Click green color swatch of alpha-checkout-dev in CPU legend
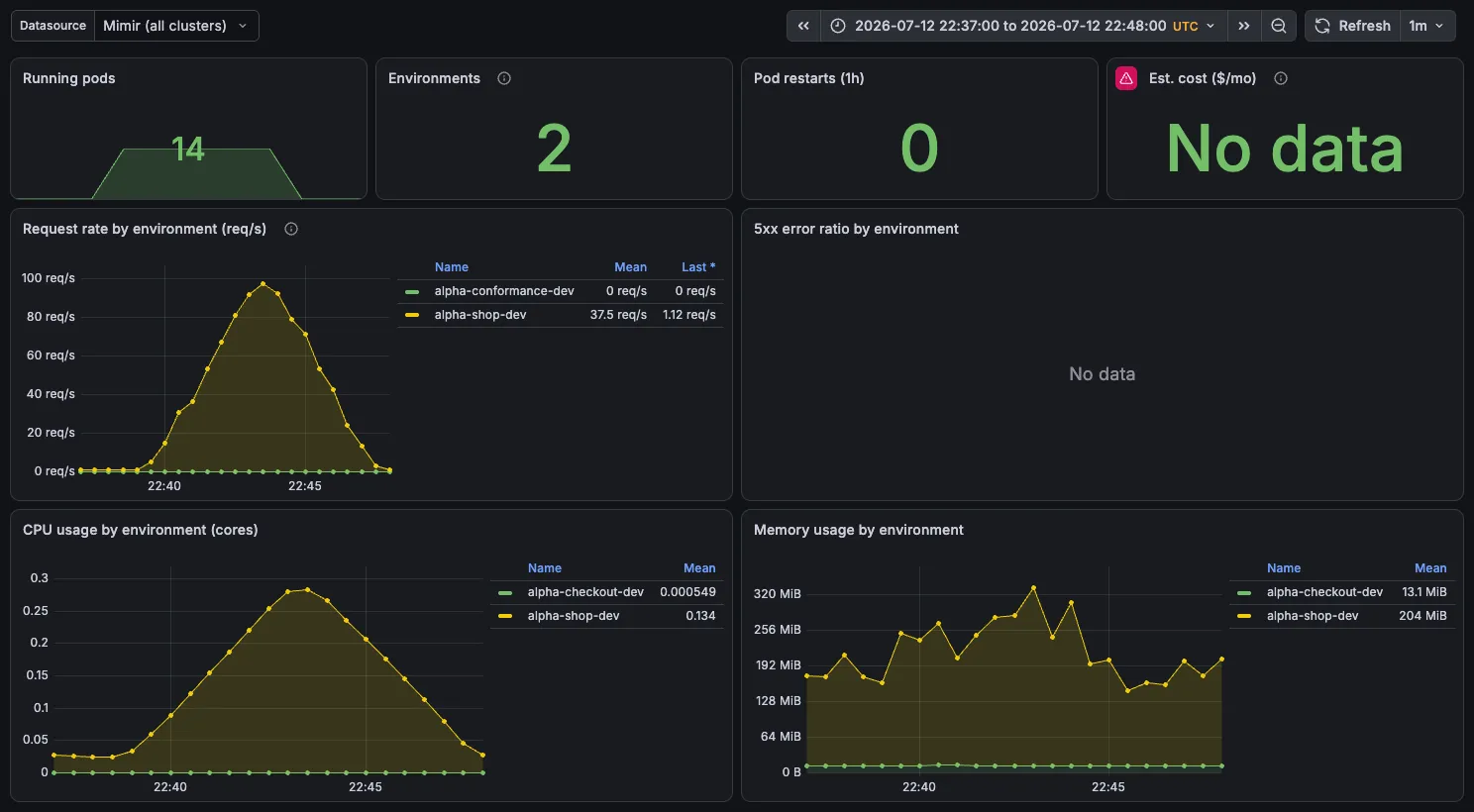The height and width of the screenshot is (812, 1474). pyautogui.click(x=505, y=592)
